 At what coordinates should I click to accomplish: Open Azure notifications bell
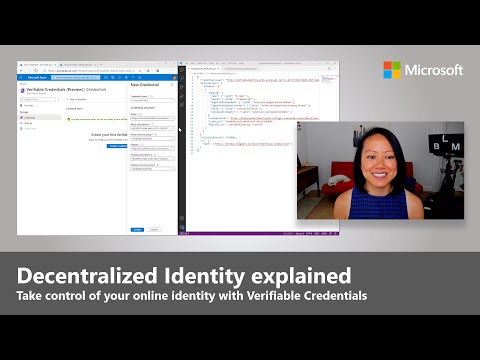tap(119, 77)
